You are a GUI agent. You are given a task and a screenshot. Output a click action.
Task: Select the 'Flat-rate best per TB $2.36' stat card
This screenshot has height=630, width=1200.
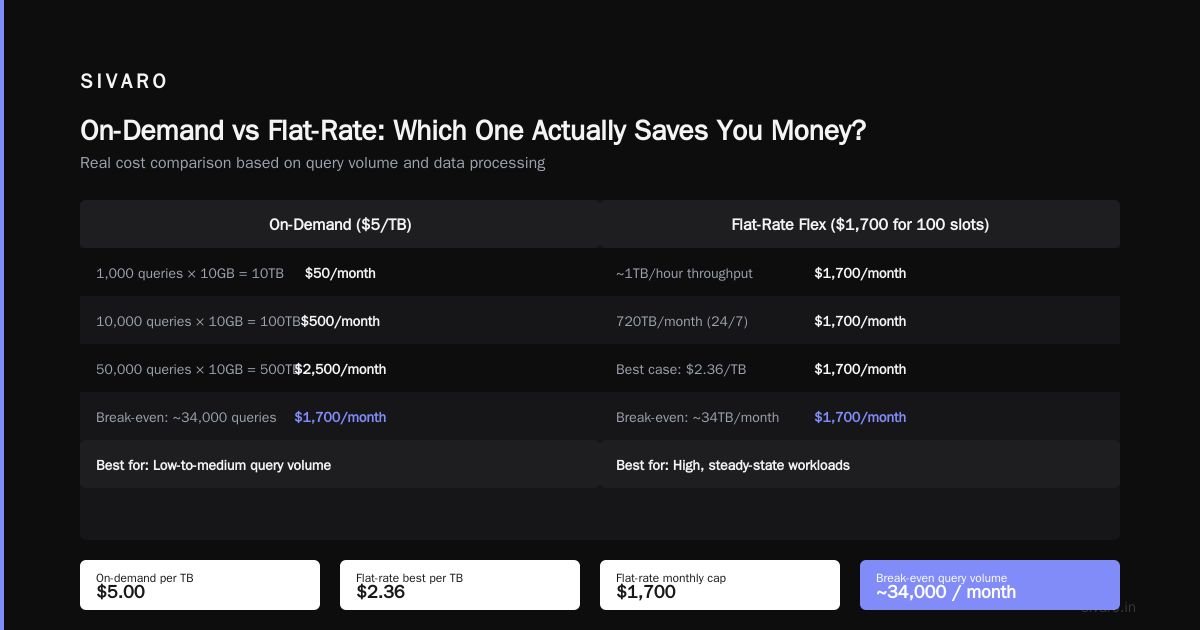[x=460, y=585]
